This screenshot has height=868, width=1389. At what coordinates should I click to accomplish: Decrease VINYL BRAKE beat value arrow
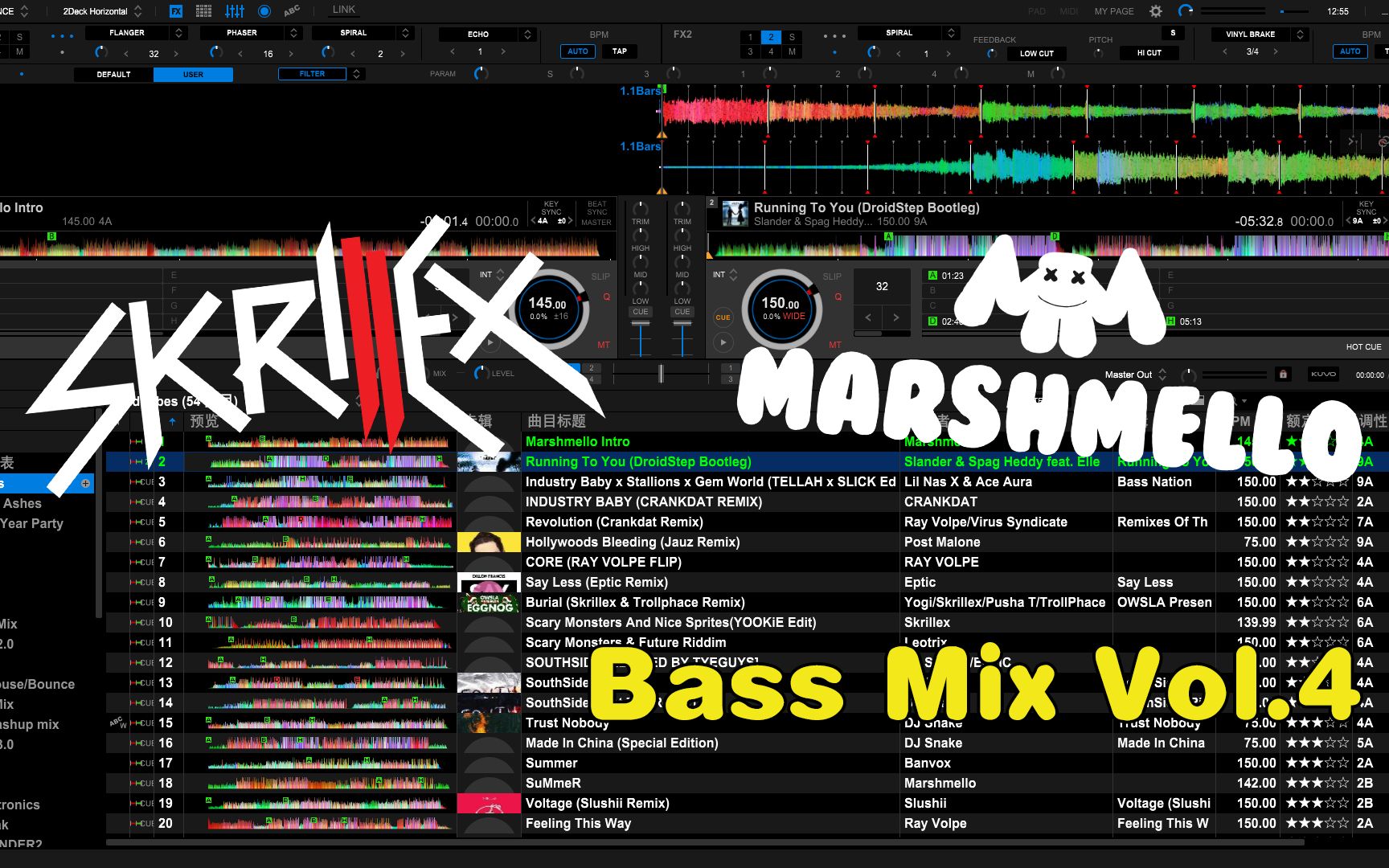(1225, 51)
